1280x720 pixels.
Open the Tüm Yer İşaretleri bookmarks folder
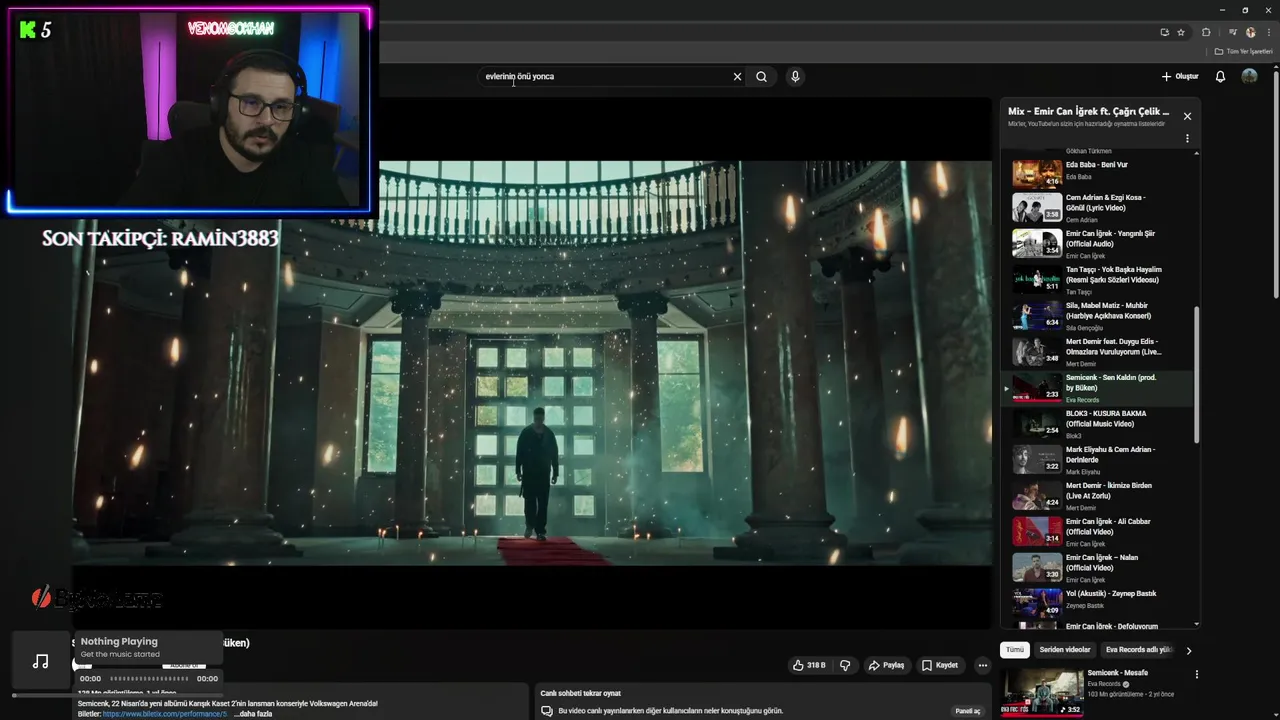coord(1244,51)
